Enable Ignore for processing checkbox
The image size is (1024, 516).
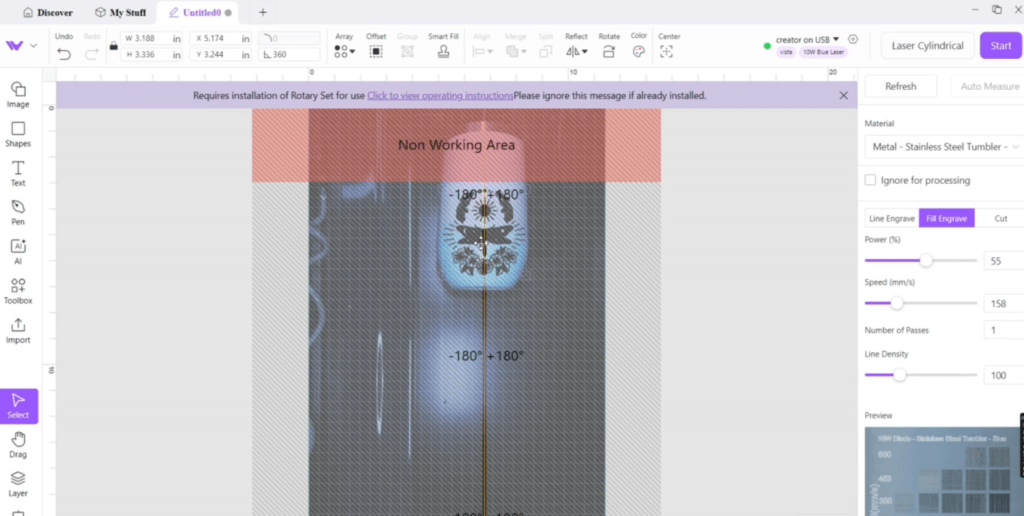[870, 180]
